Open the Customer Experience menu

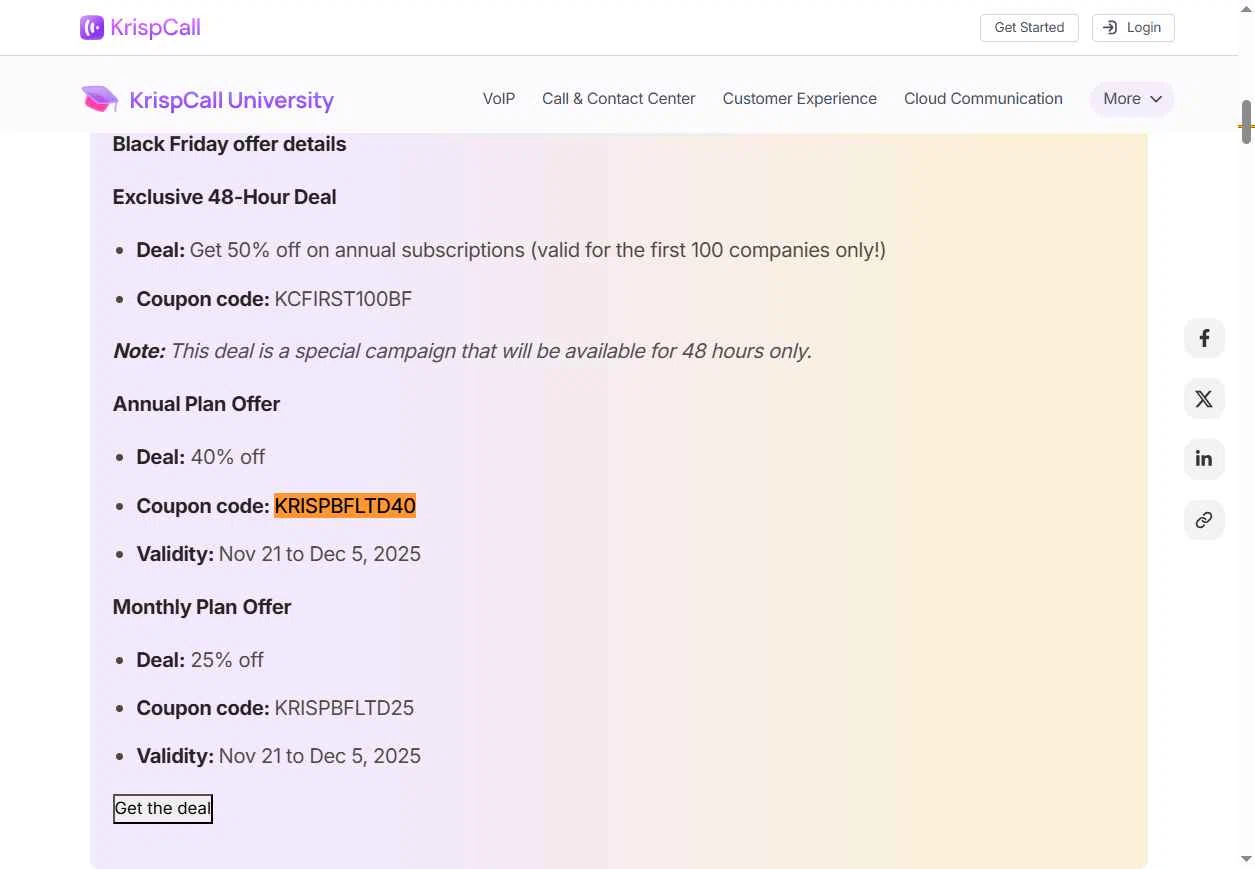[800, 99]
